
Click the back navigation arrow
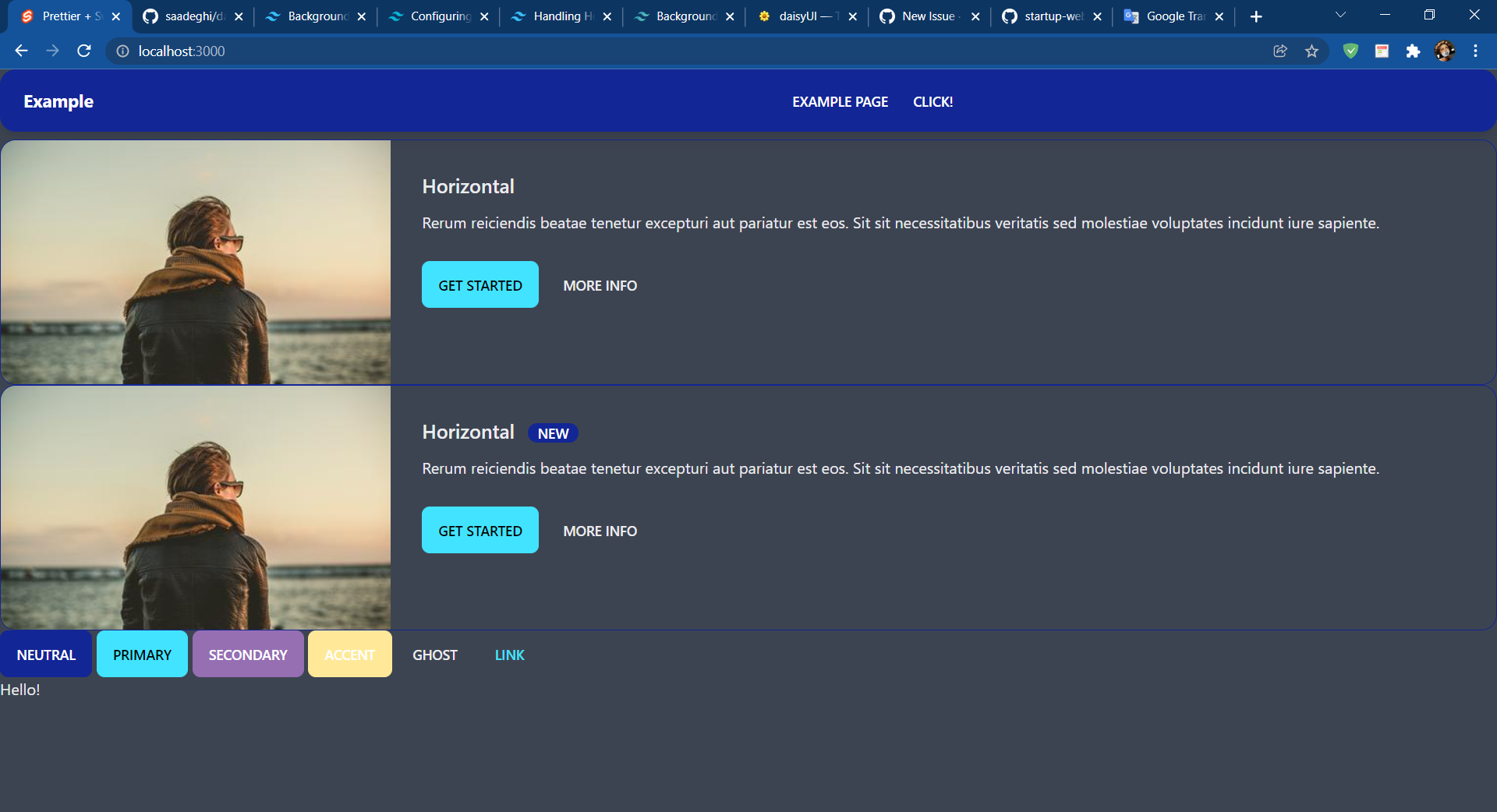click(x=20, y=51)
